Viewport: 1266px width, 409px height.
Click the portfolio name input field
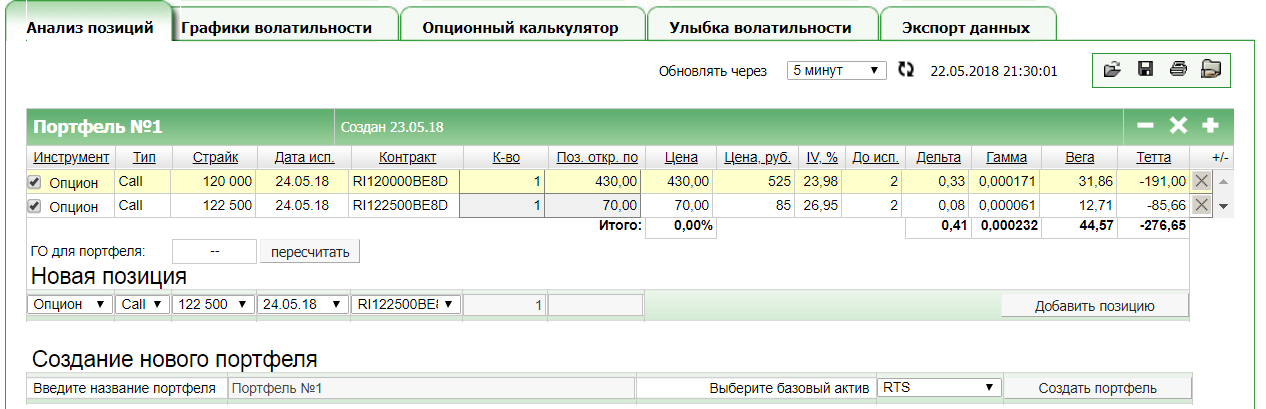tap(431, 388)
